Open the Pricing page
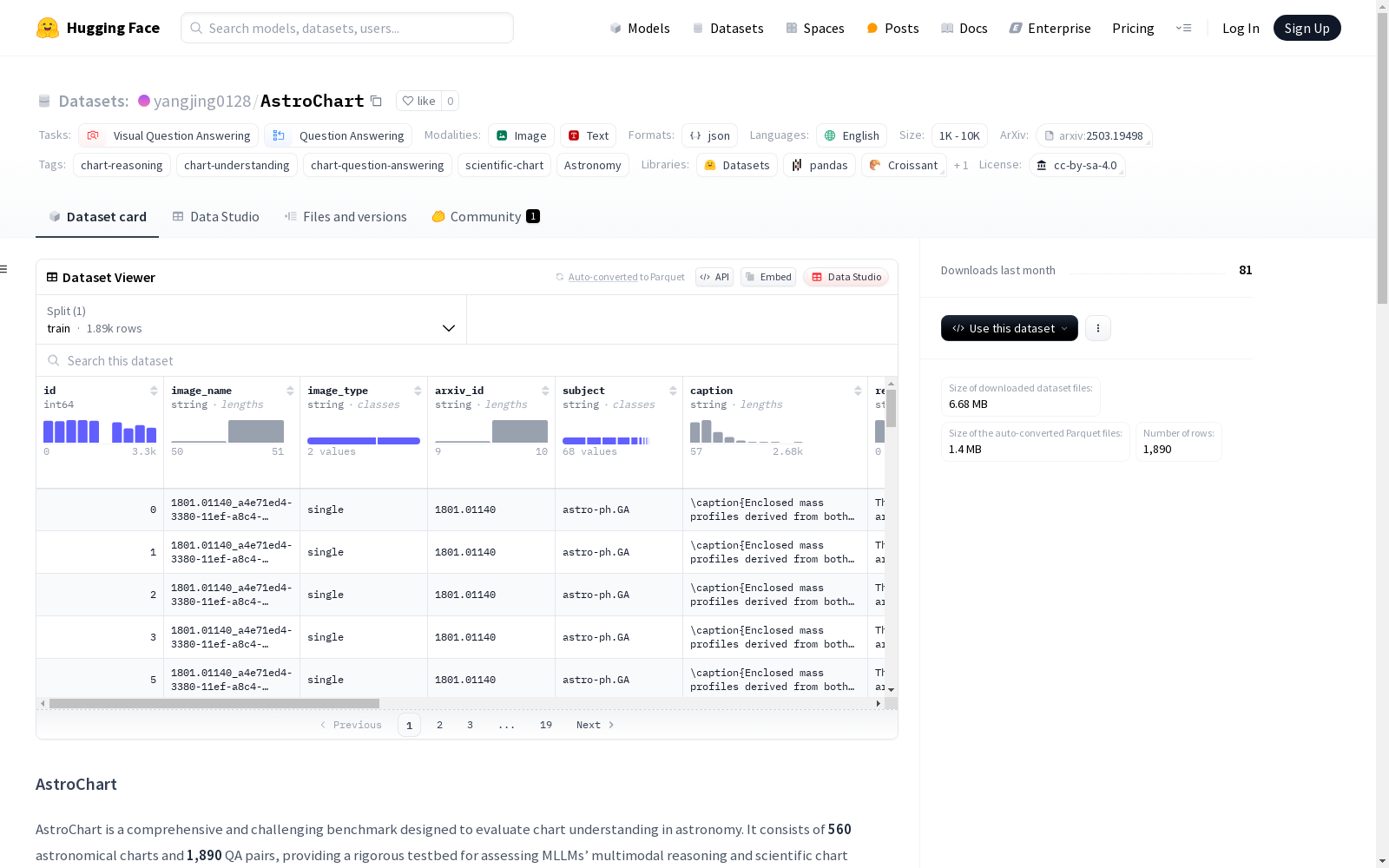 (x=1133, y=28)
